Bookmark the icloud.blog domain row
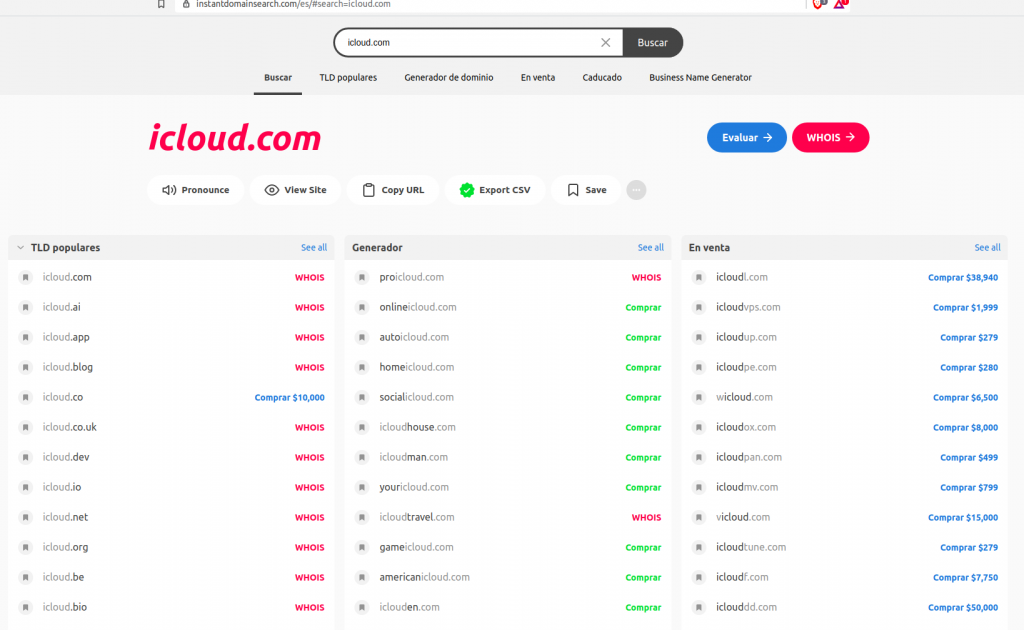This screenshot has width=1024, height=630. 25,368
